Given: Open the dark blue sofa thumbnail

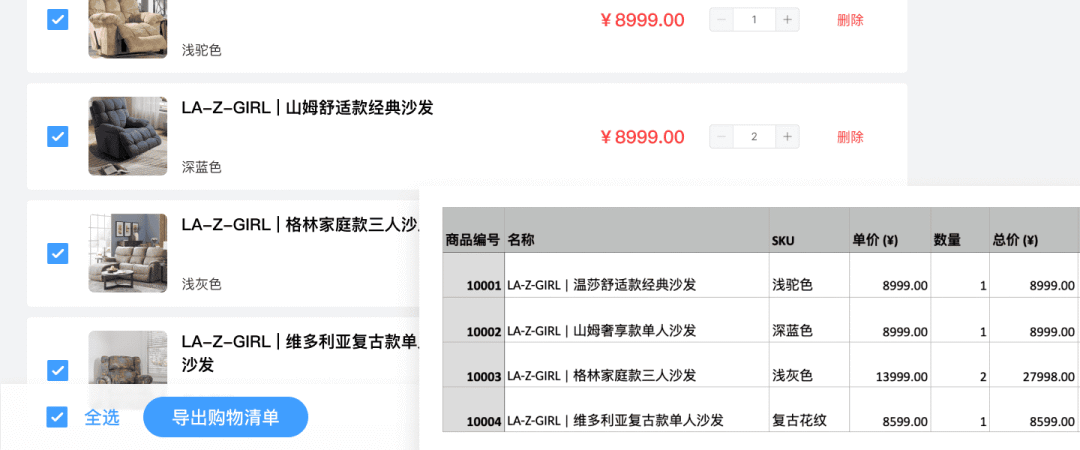Looking at the screenshot, I should [128, 136].
